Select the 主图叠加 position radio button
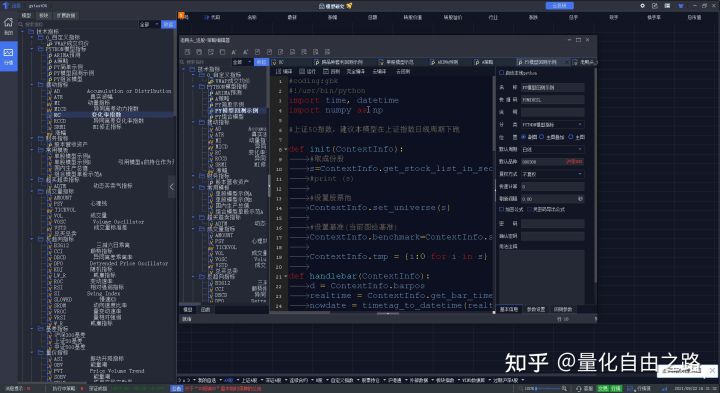This screenshot has height=393, width=720. pos(541,137)
